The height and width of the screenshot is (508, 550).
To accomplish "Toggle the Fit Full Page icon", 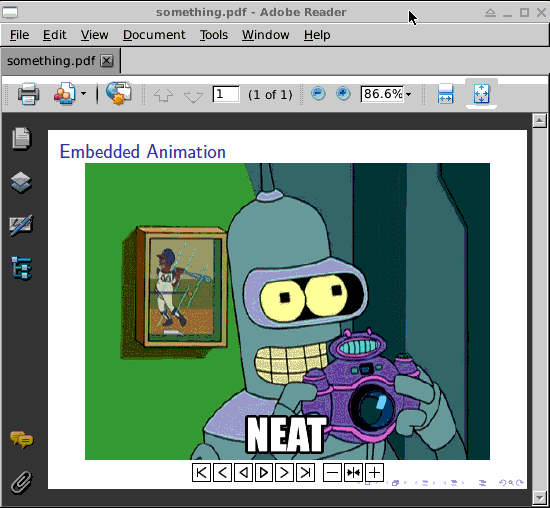I will [481, 94].
